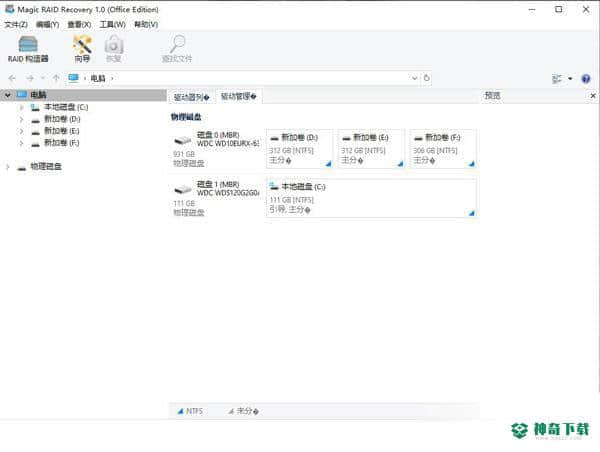600x452 pixels.
Task: Open the view options icon
Action: pos(557,79)
